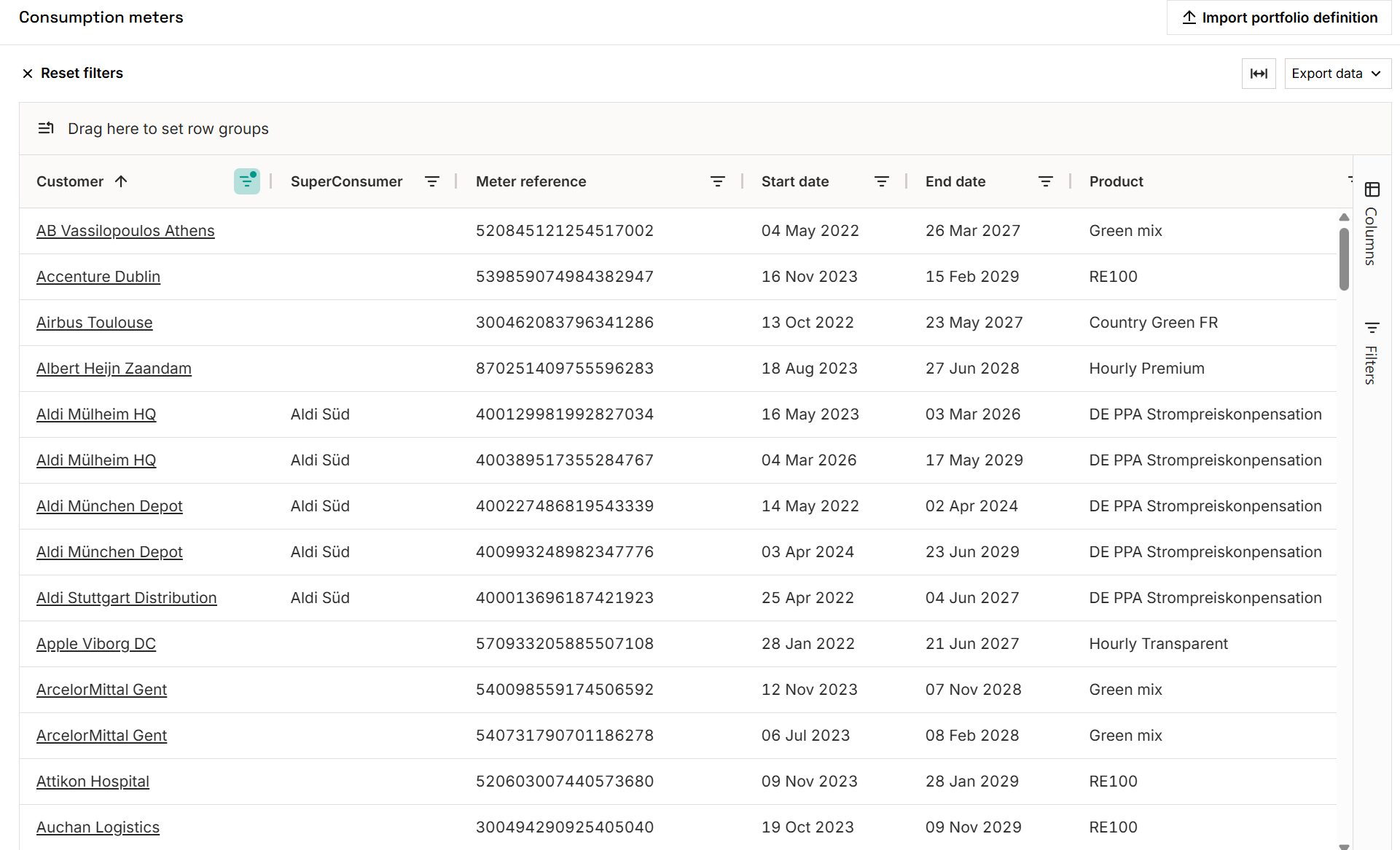Open the Filters side panel tab
The height and width of the screenshot is (850, 1400).
1372,354
